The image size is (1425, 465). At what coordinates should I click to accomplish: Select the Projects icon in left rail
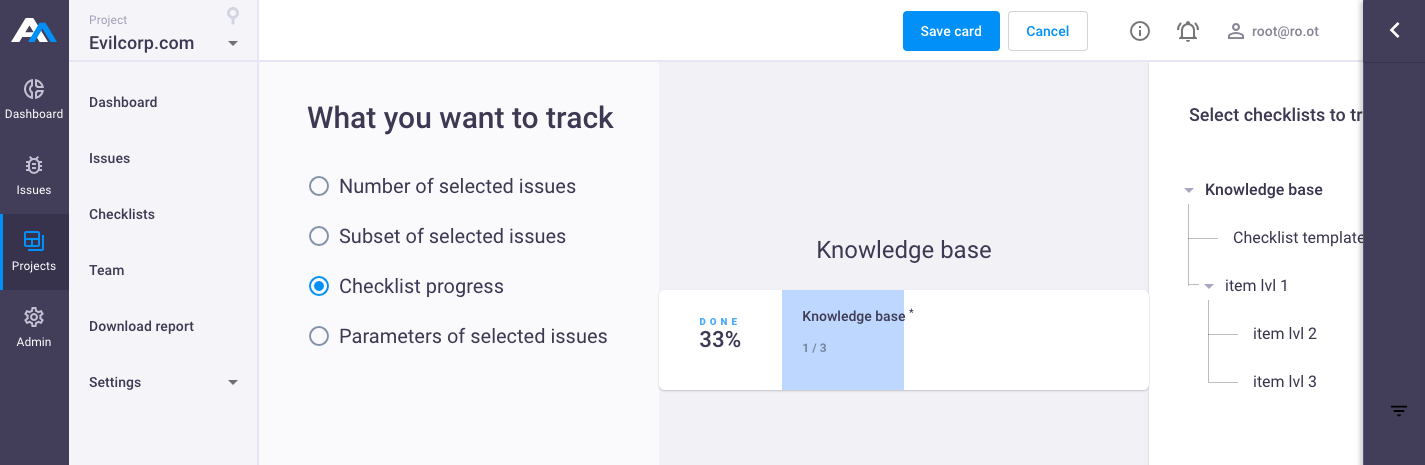tap(34, 241)
